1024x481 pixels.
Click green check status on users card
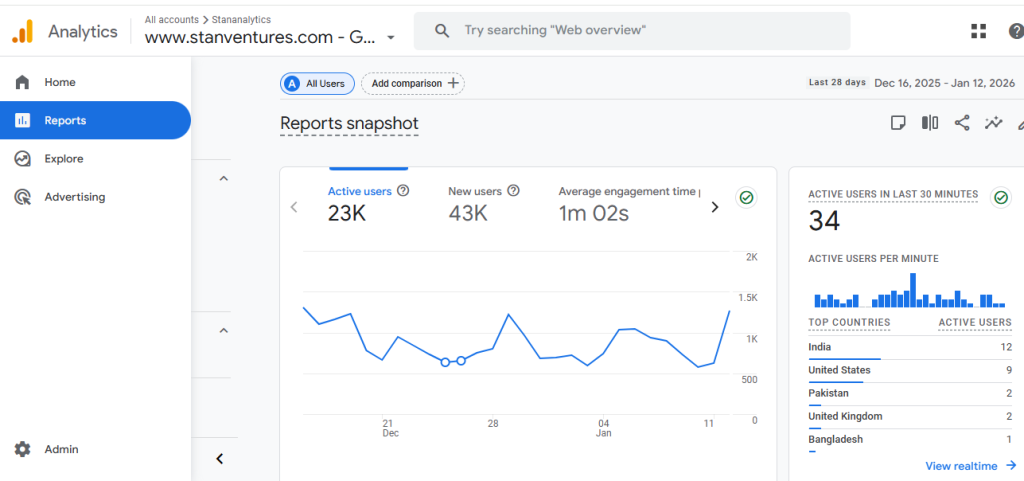point(746,198)
